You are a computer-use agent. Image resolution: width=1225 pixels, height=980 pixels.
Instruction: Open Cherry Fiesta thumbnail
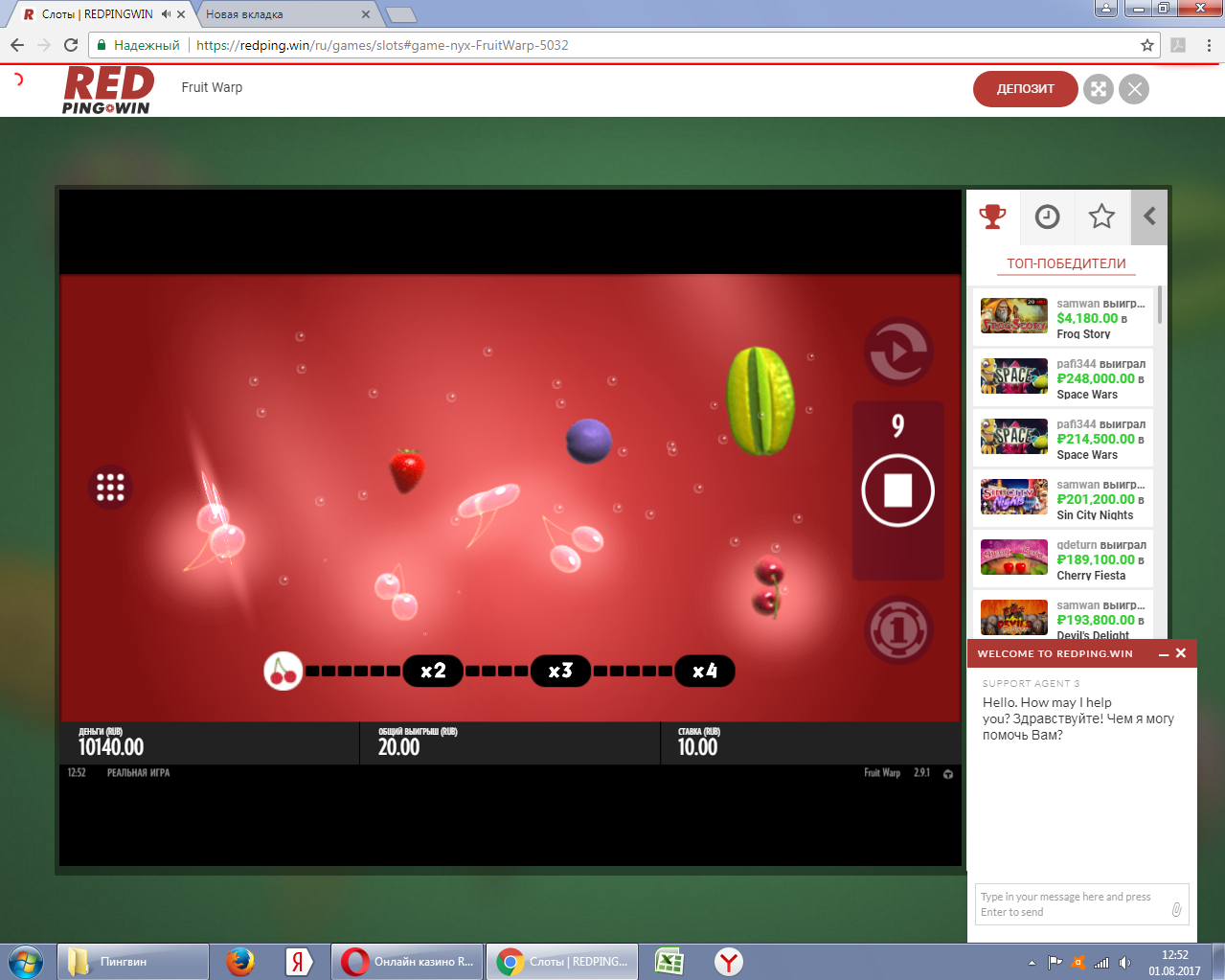point(1014,557)
